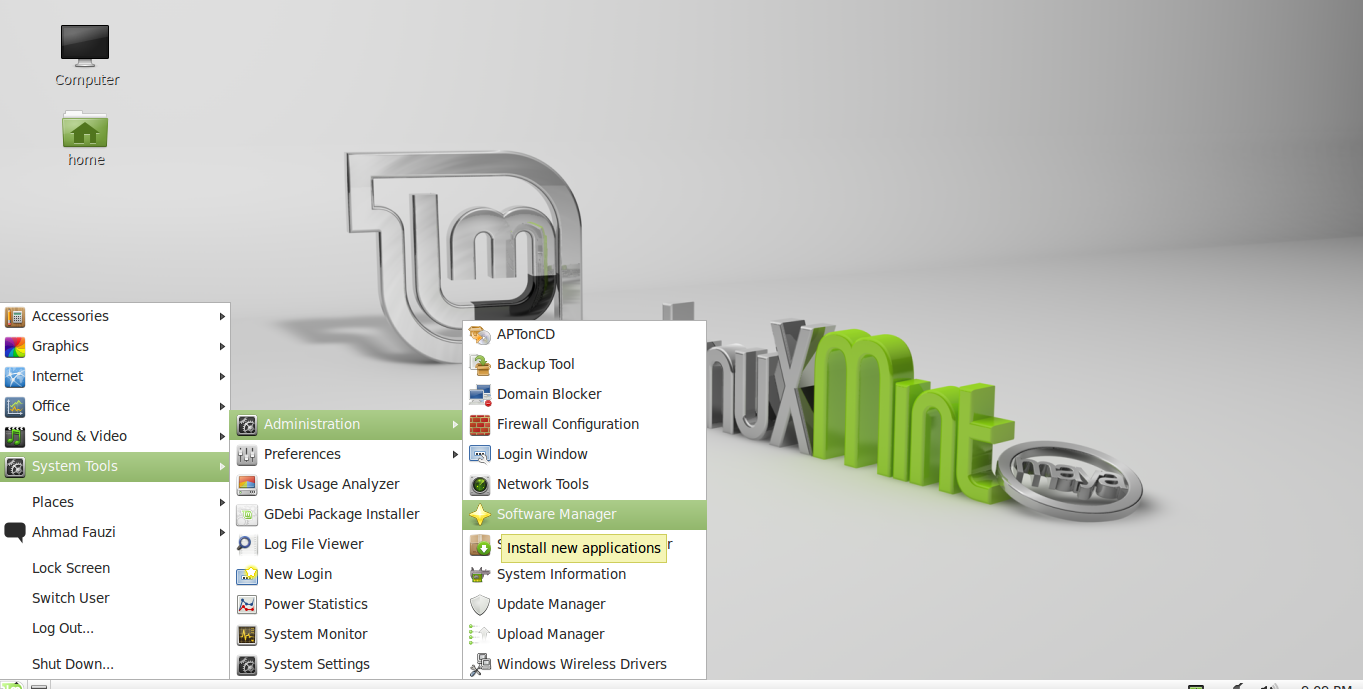The width and height of the screenshot is (1363, 689).
Task: Open Upload Manager icon
Action: [x=480, y=634]
